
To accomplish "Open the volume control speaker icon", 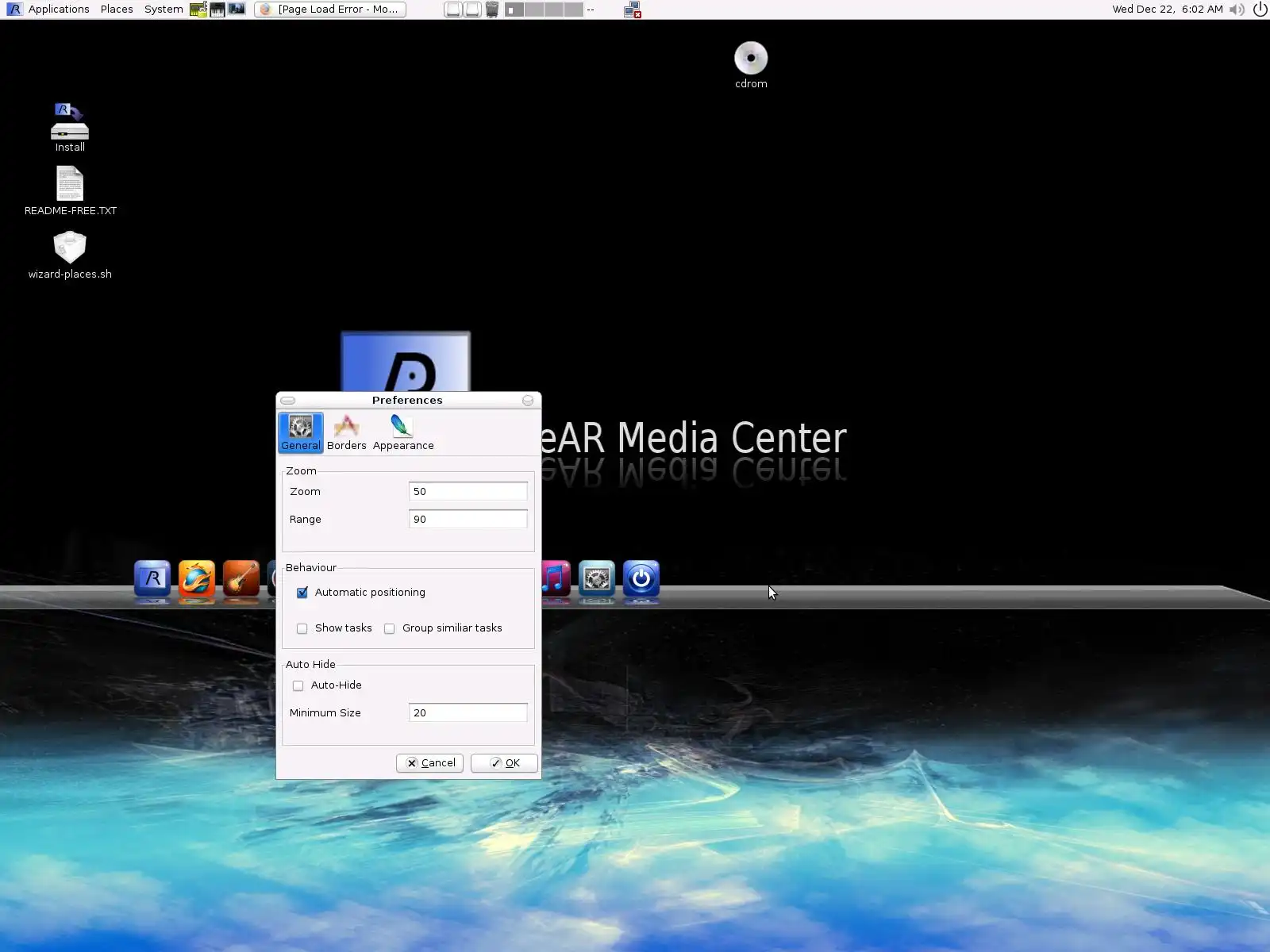I will click(x=1237, y=10).
